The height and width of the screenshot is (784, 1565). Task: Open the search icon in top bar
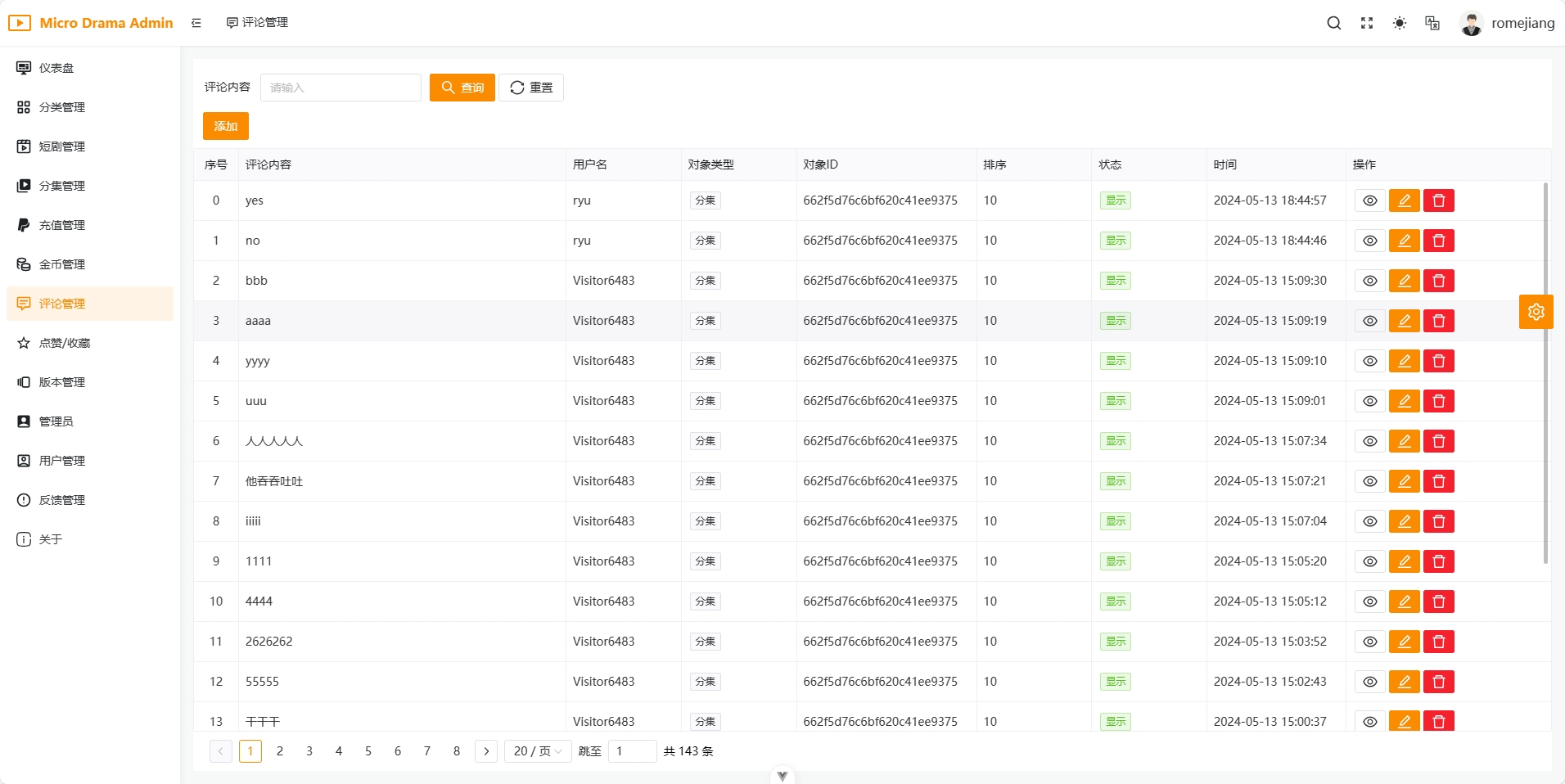coord(1333,23)
